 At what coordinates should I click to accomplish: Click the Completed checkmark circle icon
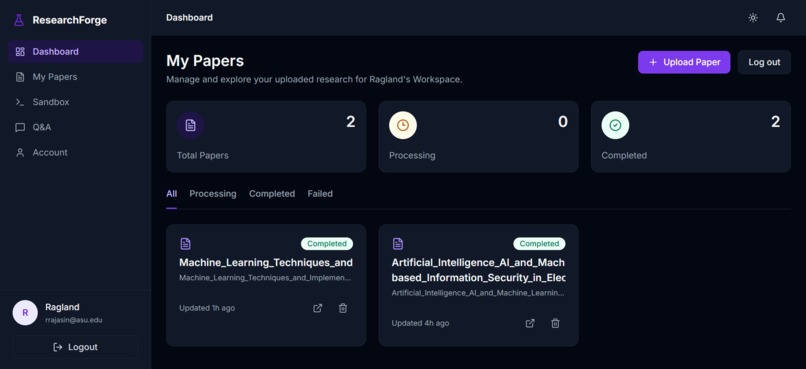point(615,125)
